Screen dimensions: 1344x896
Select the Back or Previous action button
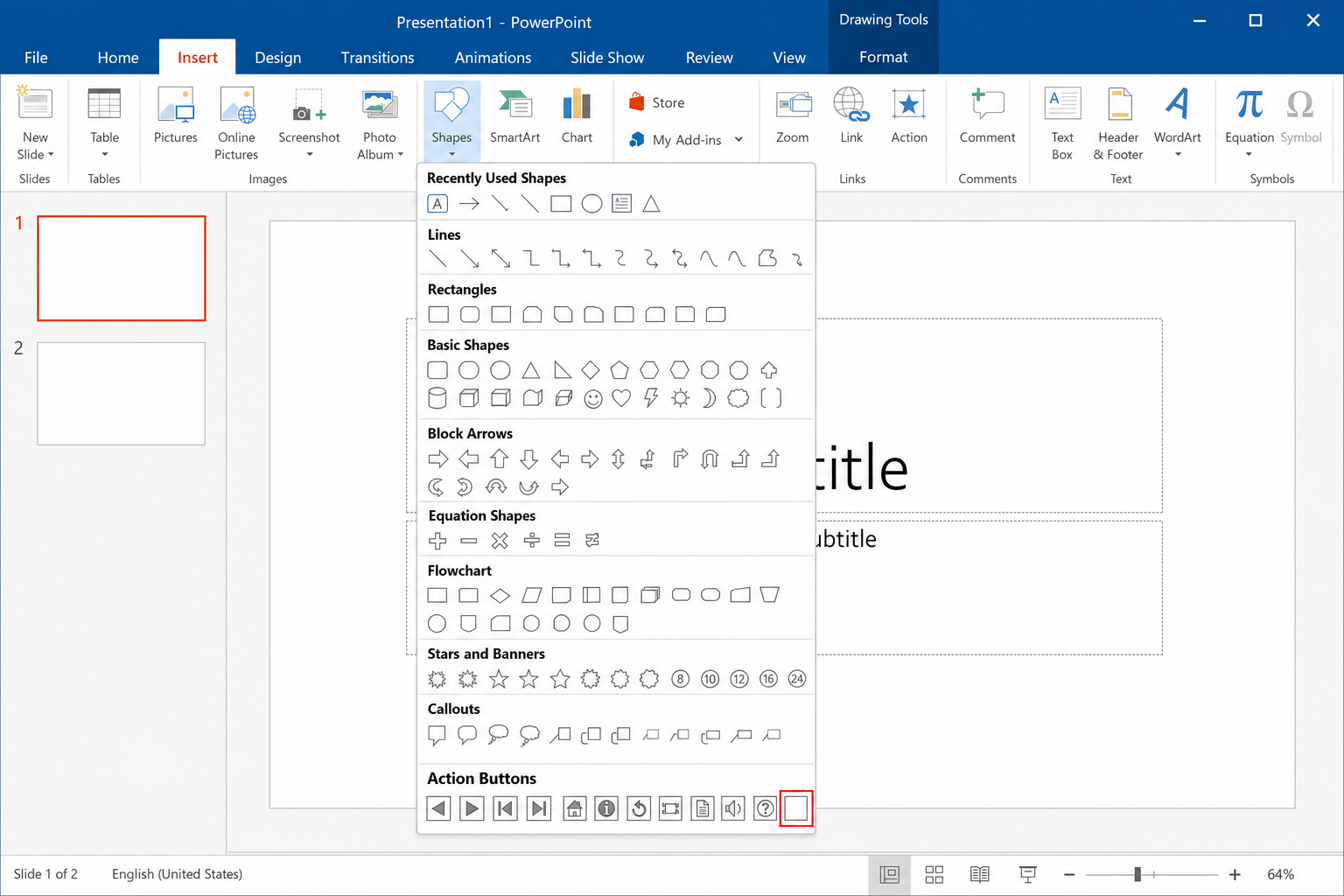439,808
